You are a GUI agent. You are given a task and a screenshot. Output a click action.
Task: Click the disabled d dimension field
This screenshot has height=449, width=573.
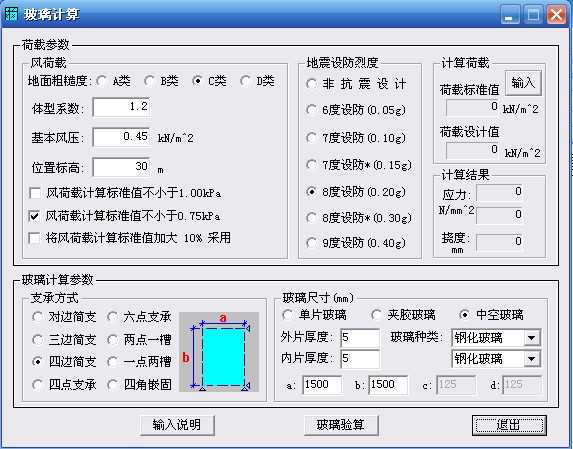(523, 385)
